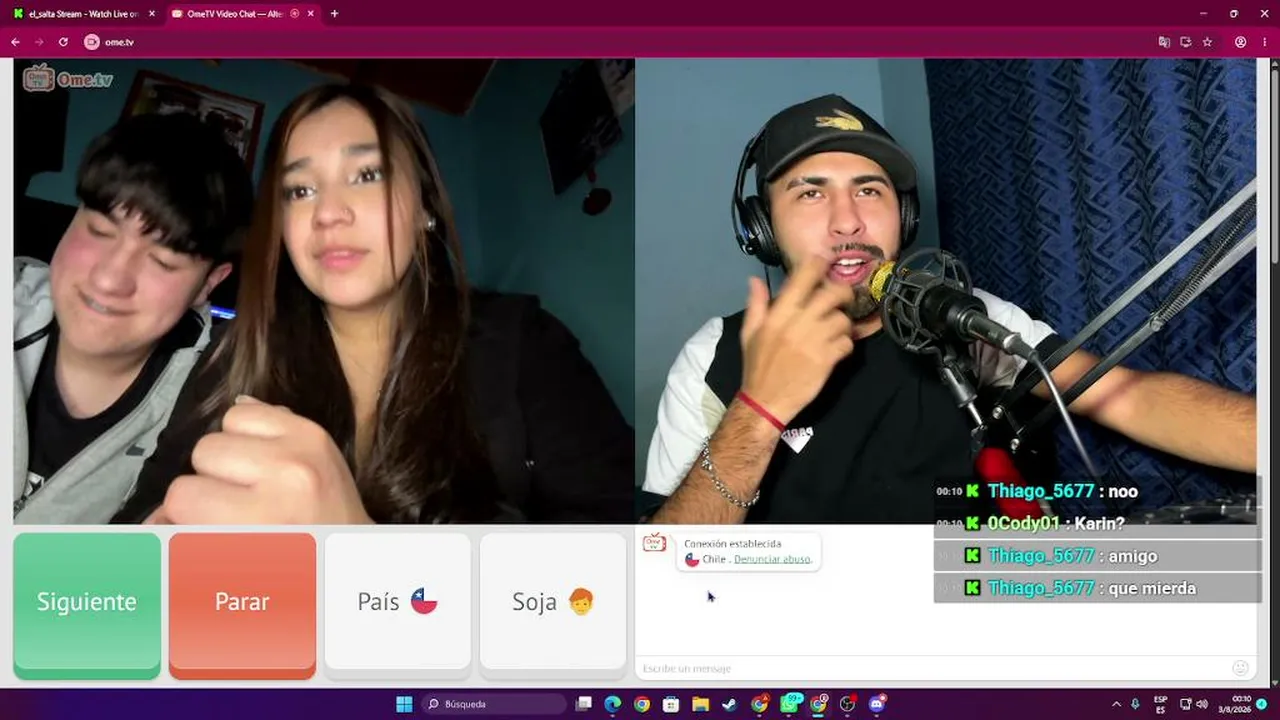Go back in browser history
Image resolution: width=1280 pixels, height=720 pixels.
(15, 42)
